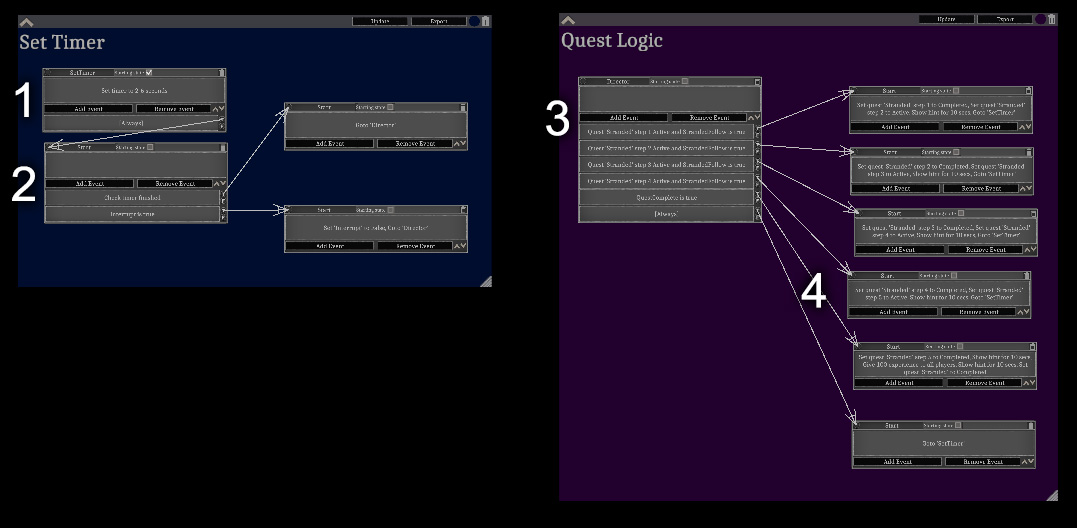Select the Quest 'Stranded' step 4 Active event row
Screen dimensions: 1077x528
click(666, 181)
